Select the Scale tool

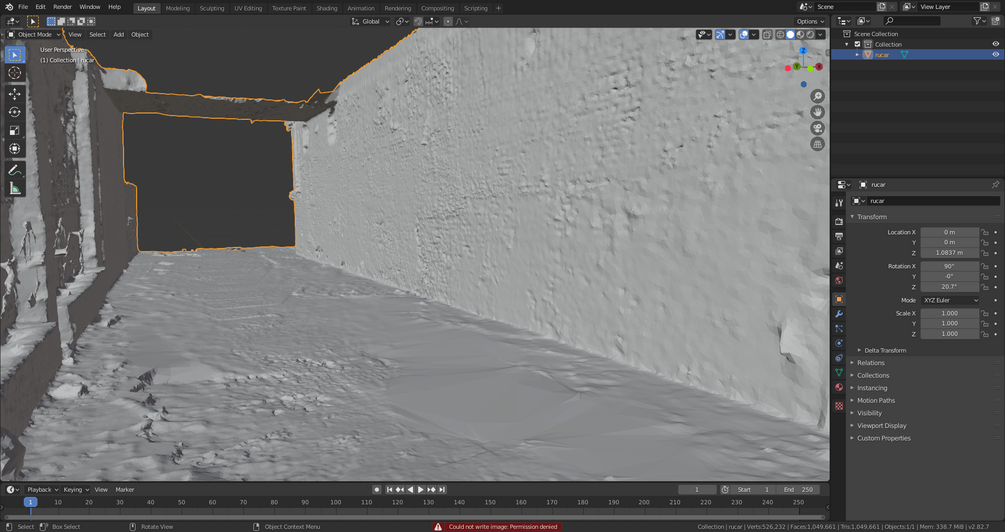coord(14,131)
